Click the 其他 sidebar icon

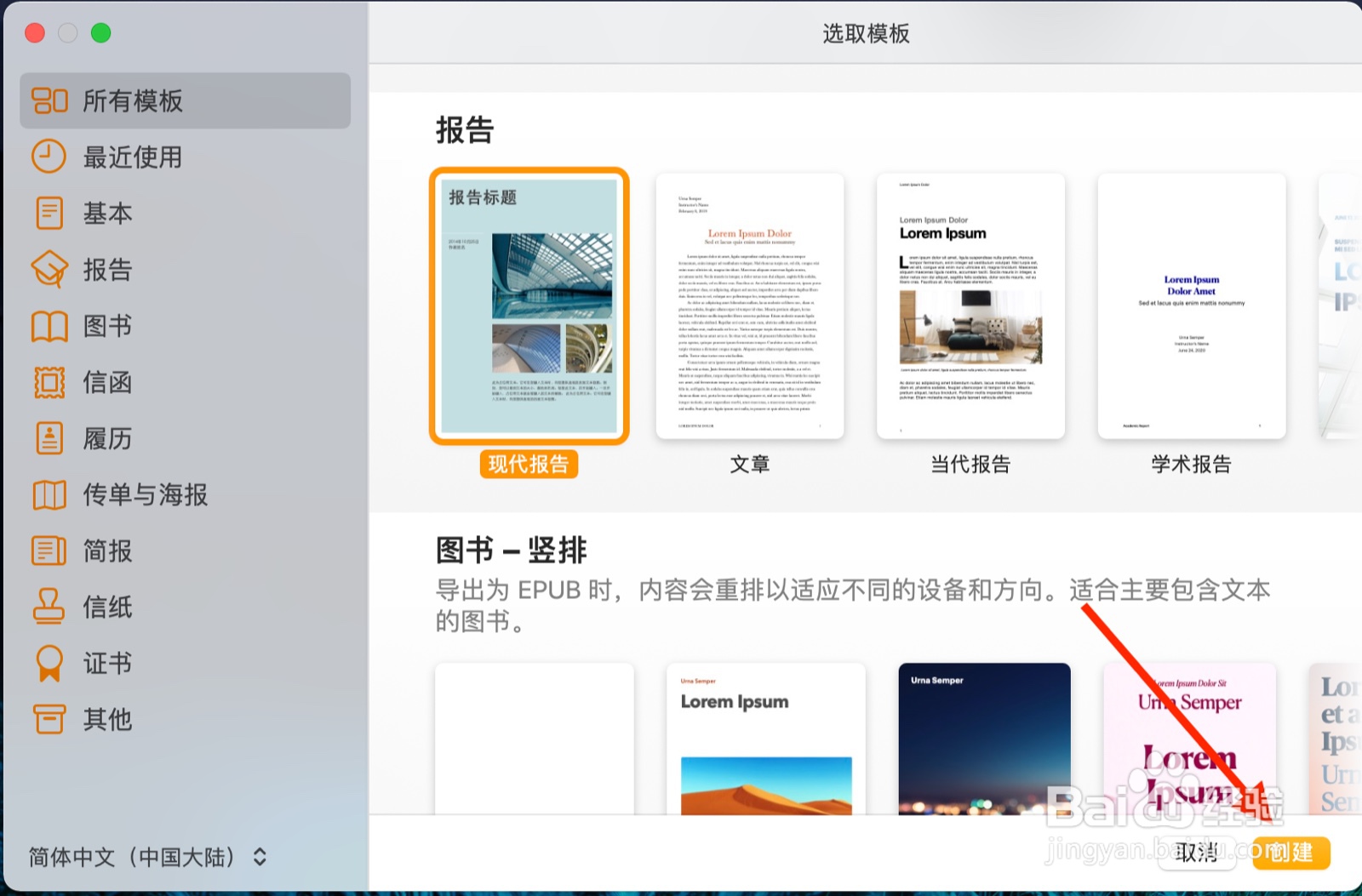pos(49,719)
